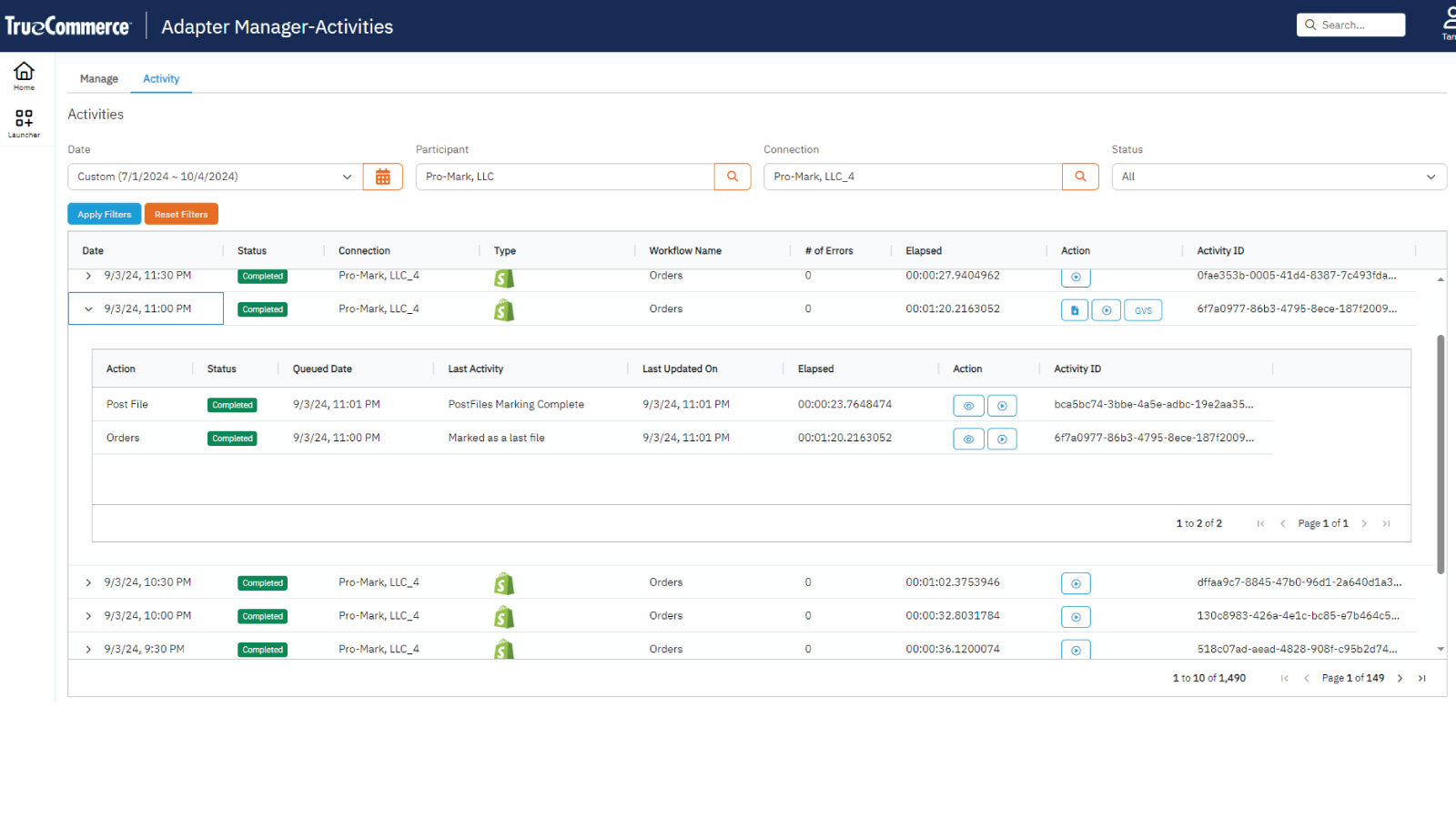Click elapsed value 00:01:02.3753946
This screenshot has height=819, width=1456.
(953, 582)
